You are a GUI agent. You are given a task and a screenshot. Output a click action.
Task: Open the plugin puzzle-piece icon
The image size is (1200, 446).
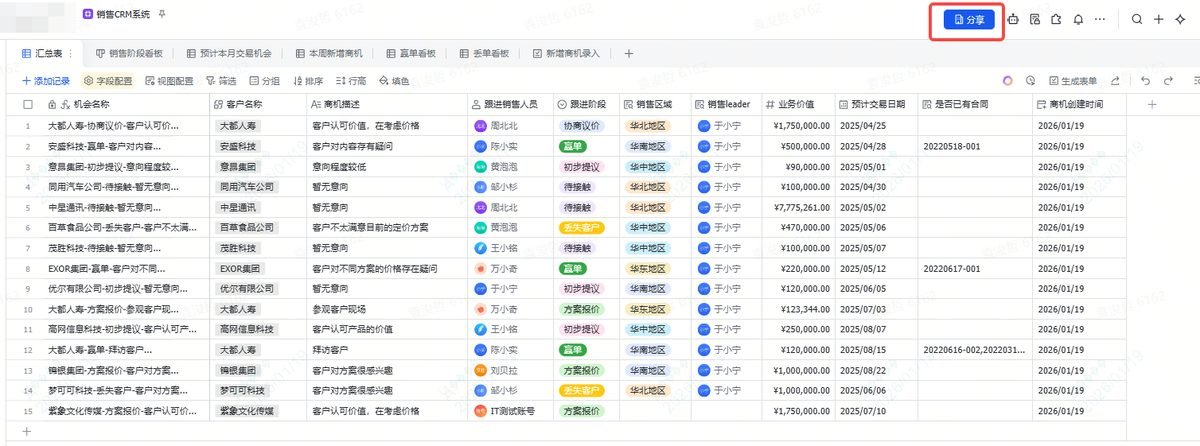tap(1056, 19)
